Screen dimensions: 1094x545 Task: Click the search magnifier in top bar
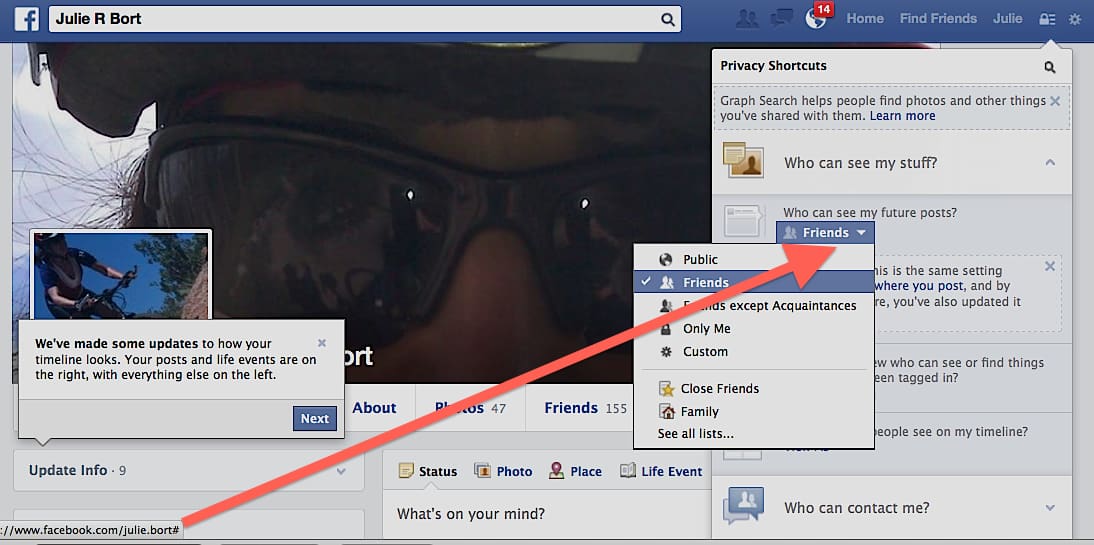pyautogui.click(x=668, y=20)
